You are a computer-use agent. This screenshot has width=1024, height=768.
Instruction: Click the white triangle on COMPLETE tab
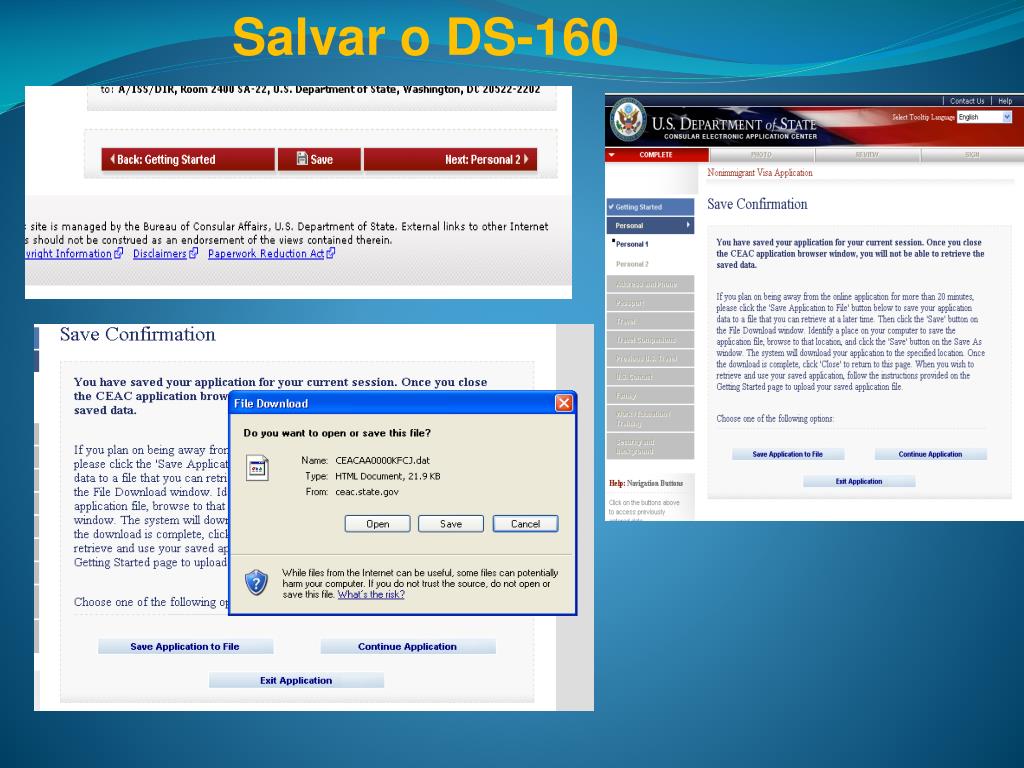coord(612,155)
